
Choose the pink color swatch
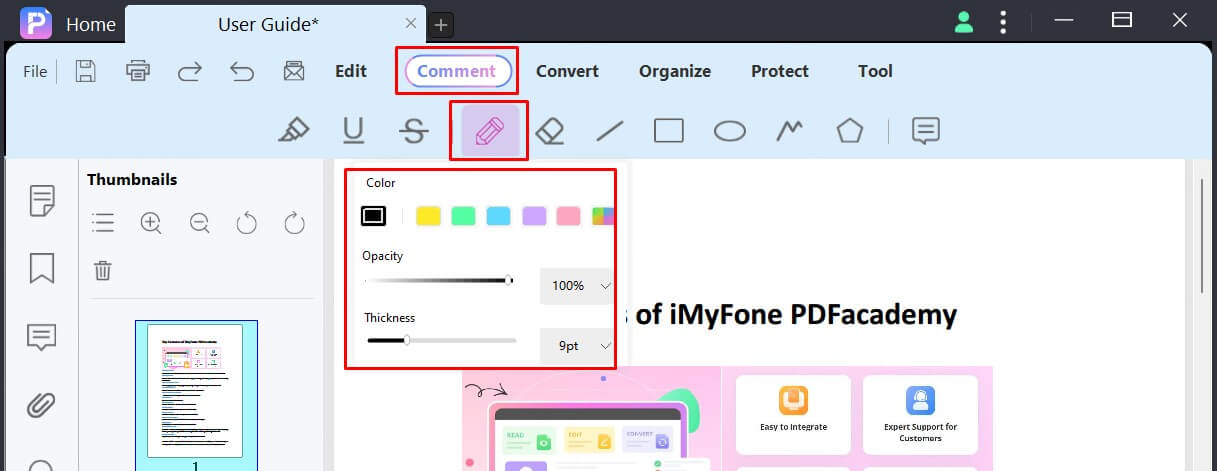569,215
